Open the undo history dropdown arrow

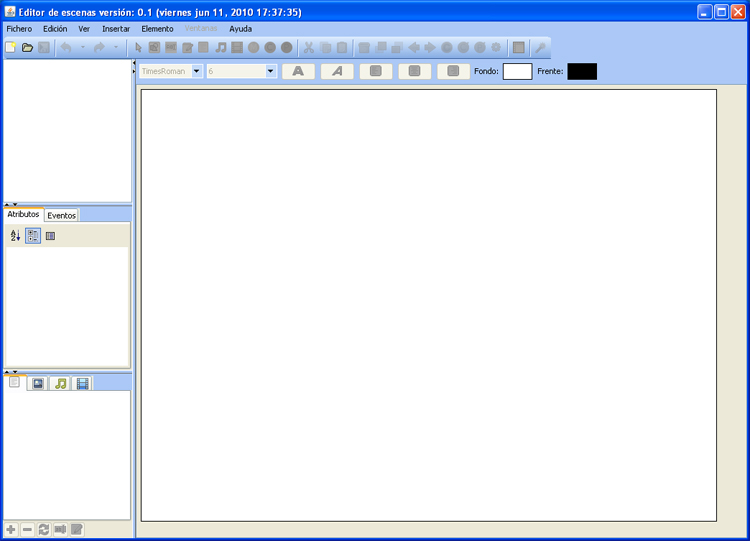[x=82, y=47]
